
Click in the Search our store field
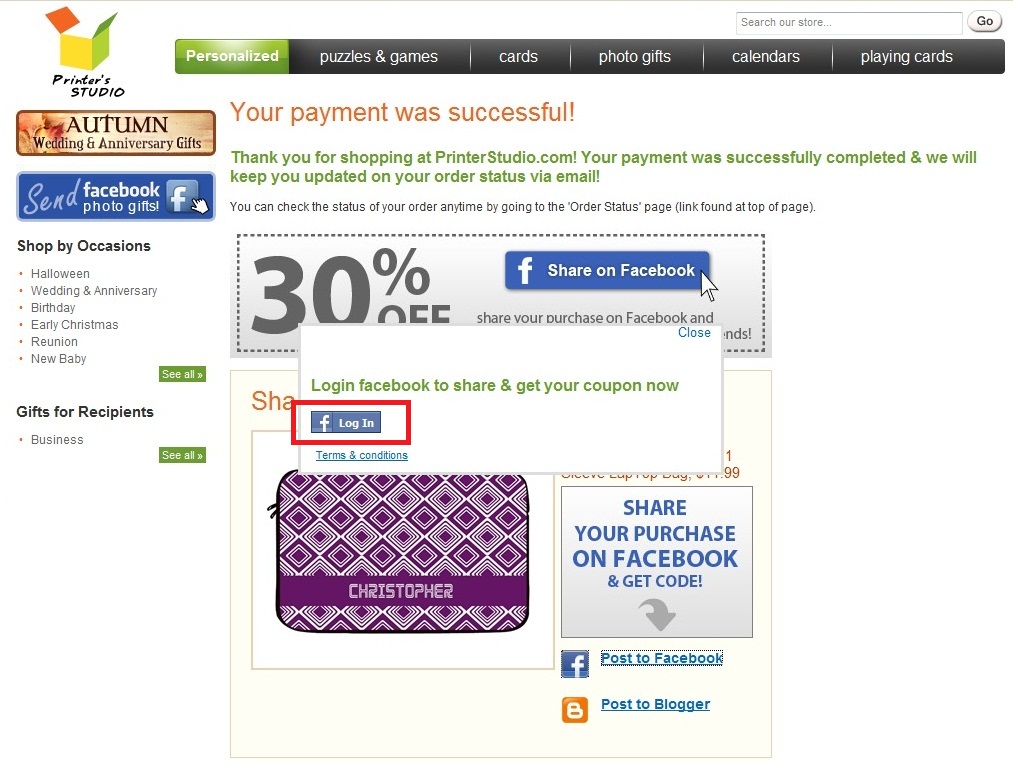[x=849, y=23]
